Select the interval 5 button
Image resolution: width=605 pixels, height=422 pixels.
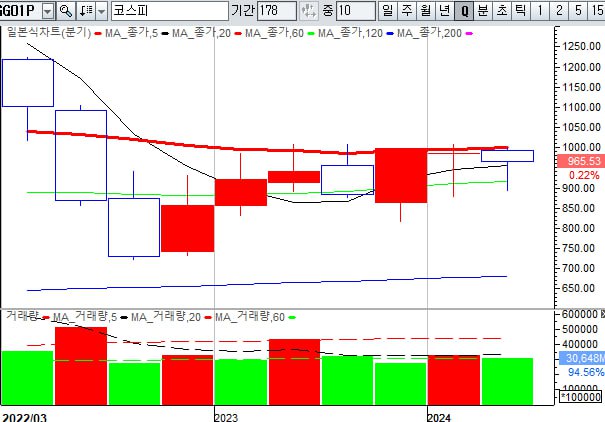[x=578, y=11]
